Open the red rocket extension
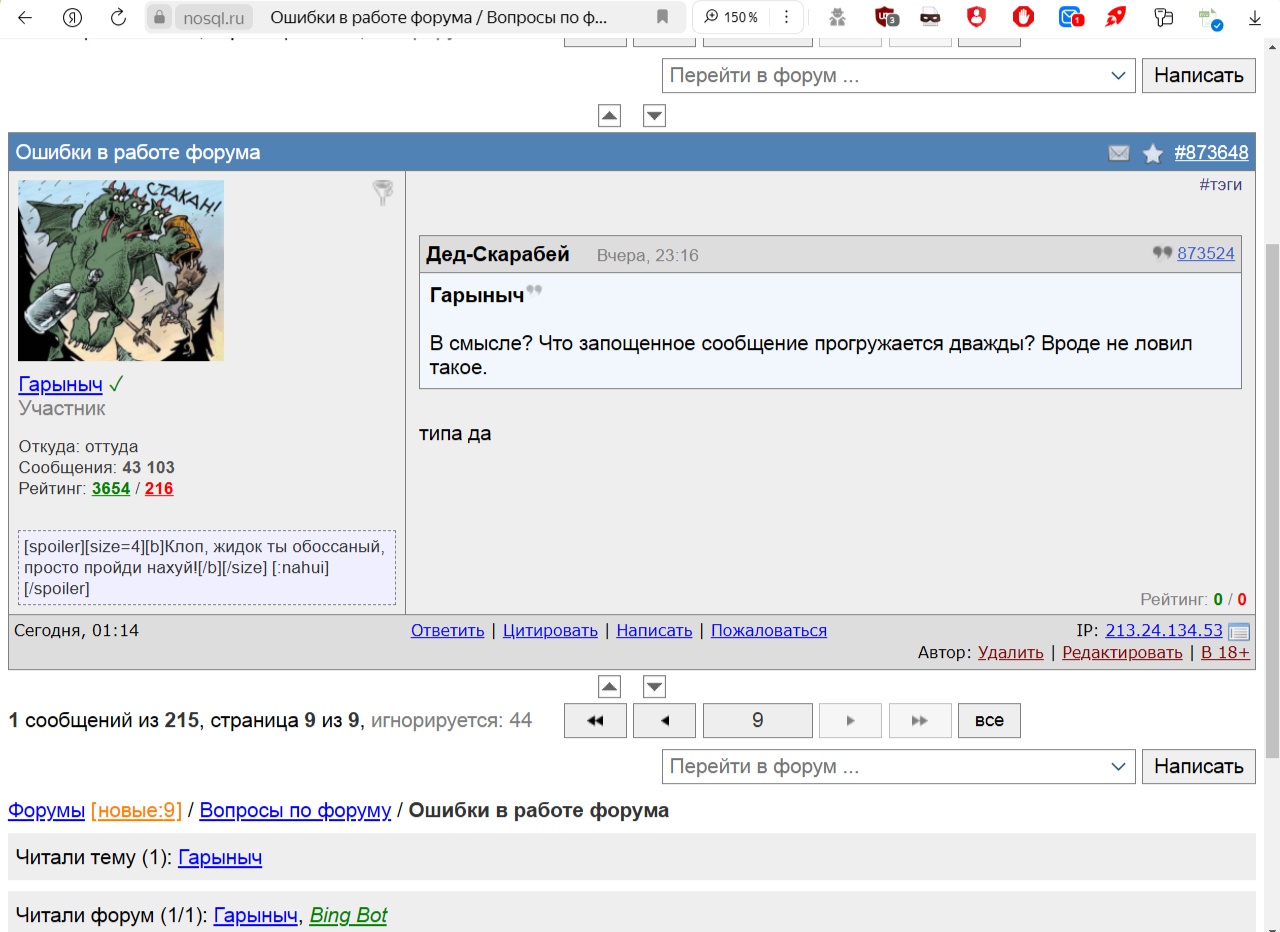The image size is (1280, 932). point(1116,17)
